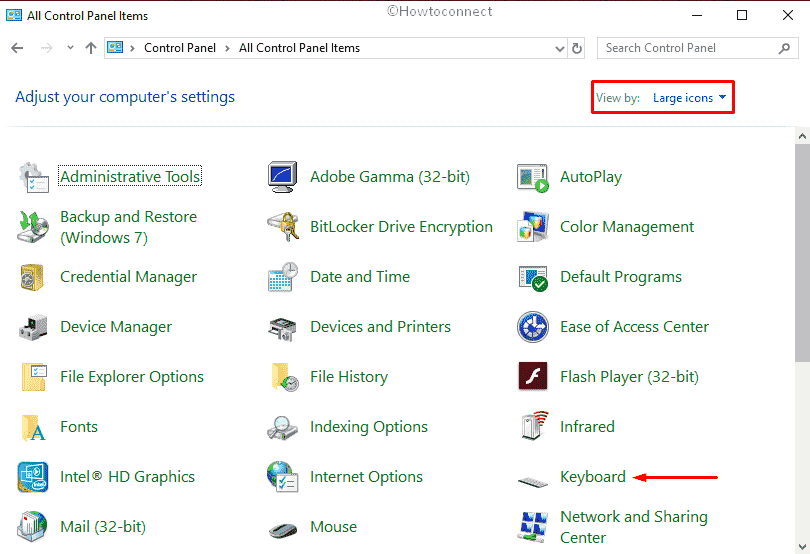Open the View by Large icons dropdown
Screen dimensions: 810x554
[689, 98]
